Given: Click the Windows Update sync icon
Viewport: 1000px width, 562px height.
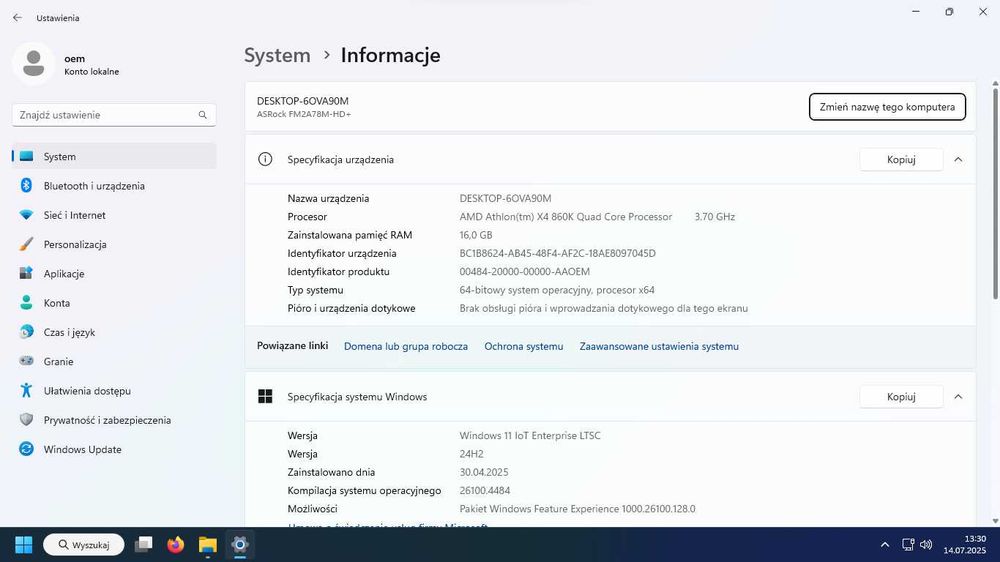Looking at the screenshot, I should click(26, 449).
